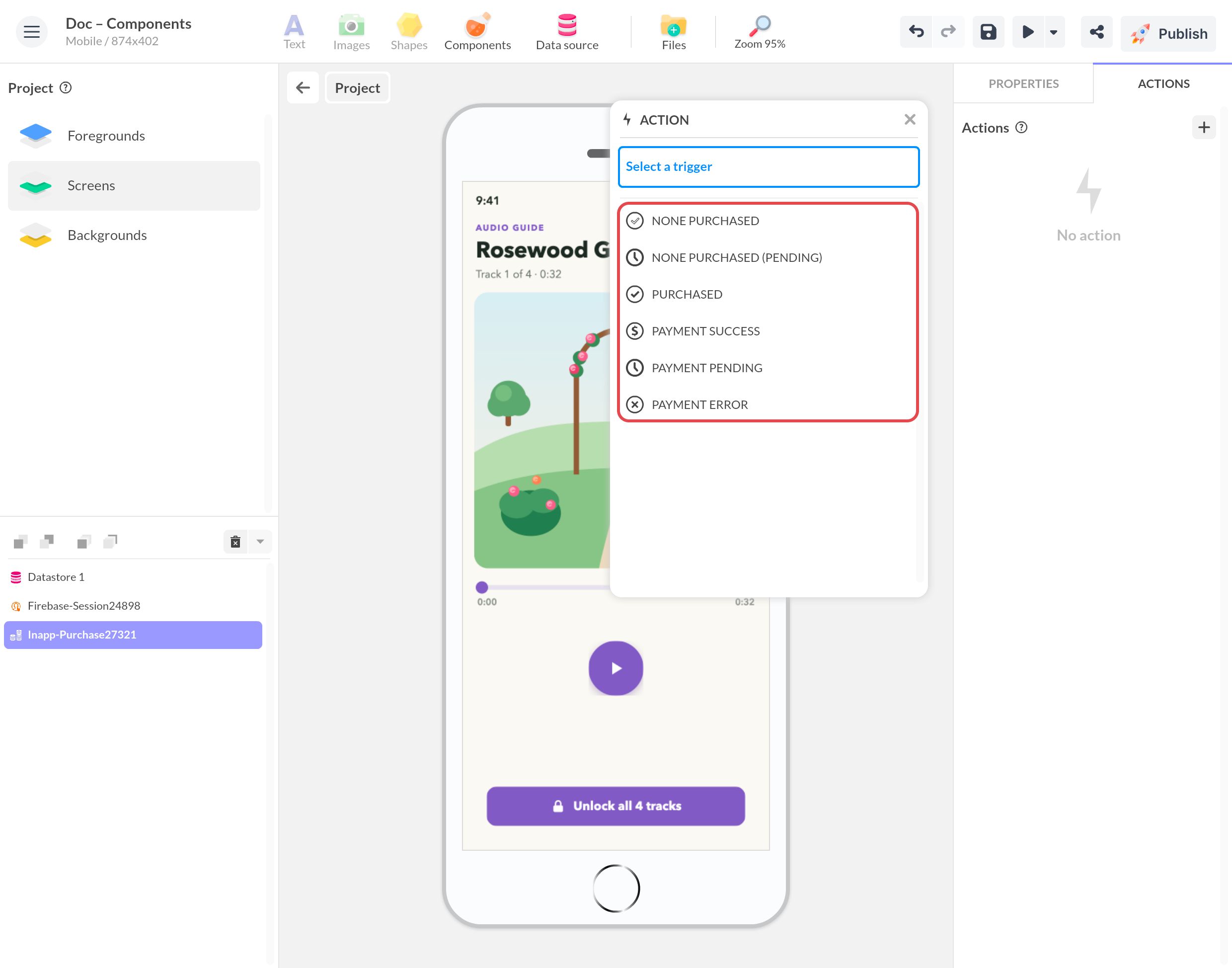This screenshot has height=968, width=1232.
Task: Choose the NONE PURCHASED trigger
Action: point(768,221)
